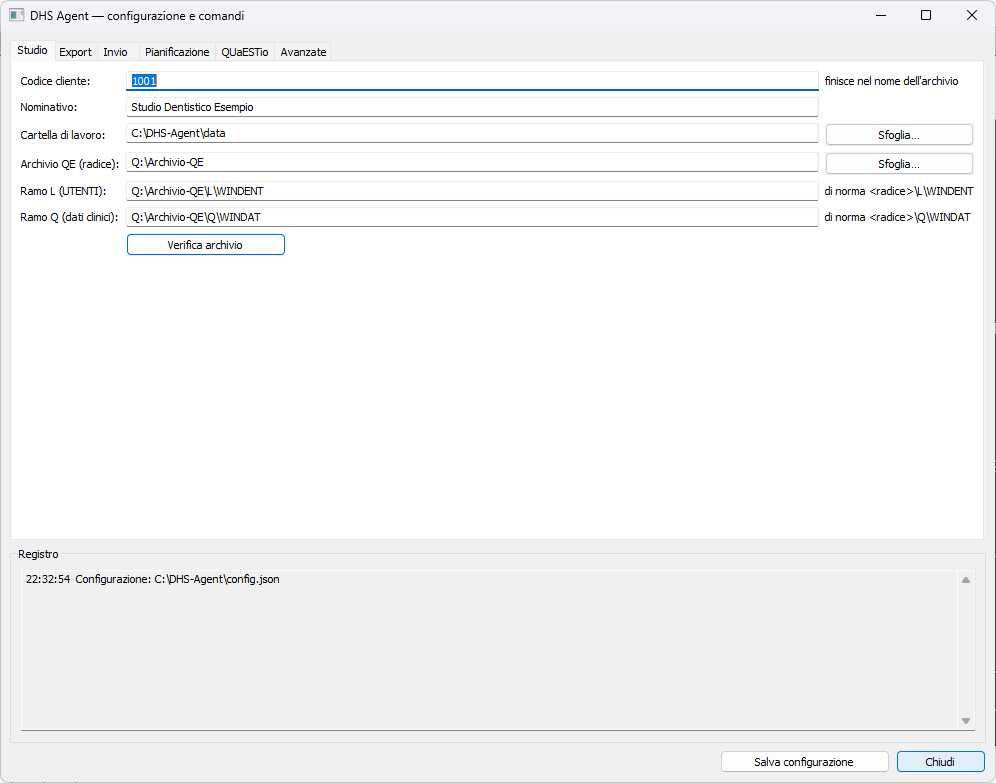The image size is (996, 783).
Task: Select the Studio tab
Action: tap(32, 50)
